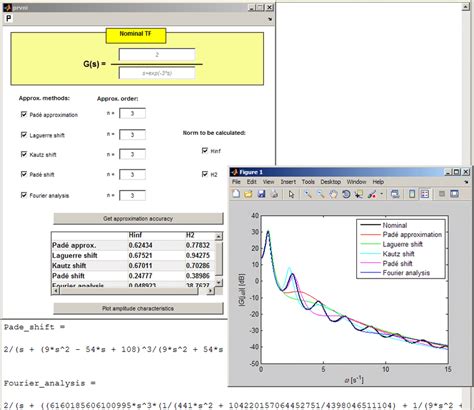The width and height of the screenshot is (474, 410).
Task: Click the Insert Colorbar icon
Action: tap(412, 194)
